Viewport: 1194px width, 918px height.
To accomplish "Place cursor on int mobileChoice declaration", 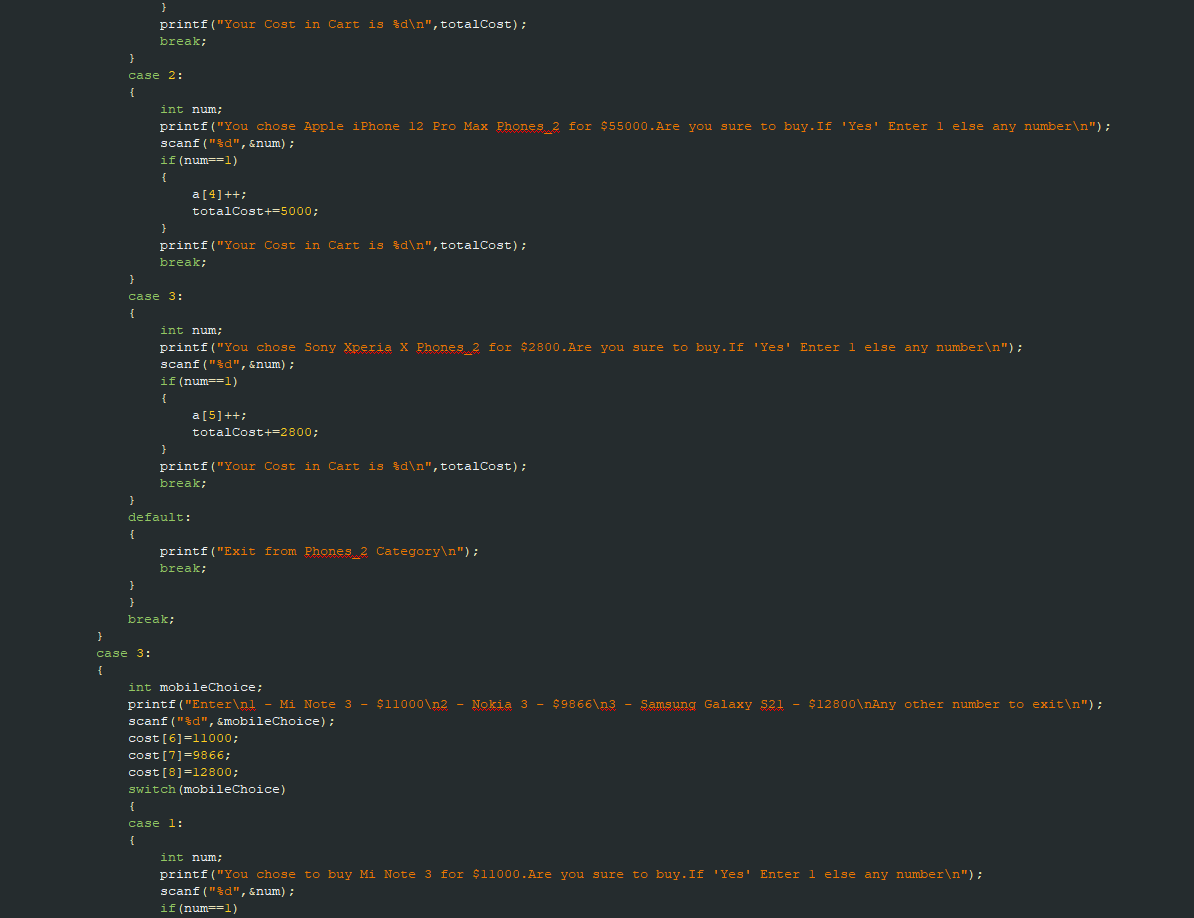I will point(195,687).
